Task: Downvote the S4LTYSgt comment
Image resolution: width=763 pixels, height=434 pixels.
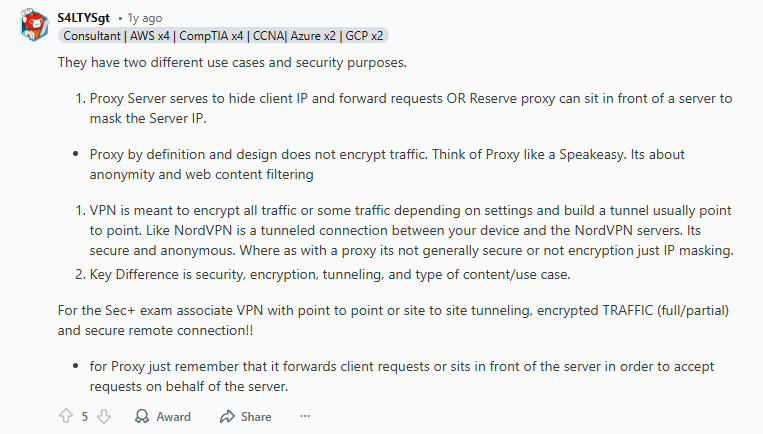Action: tap(104, 416)
